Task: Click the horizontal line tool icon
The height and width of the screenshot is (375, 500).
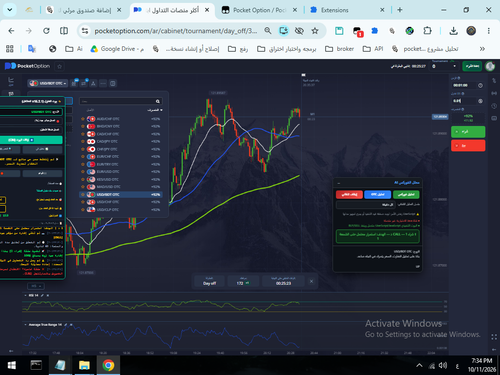Action: click(103, 83)
